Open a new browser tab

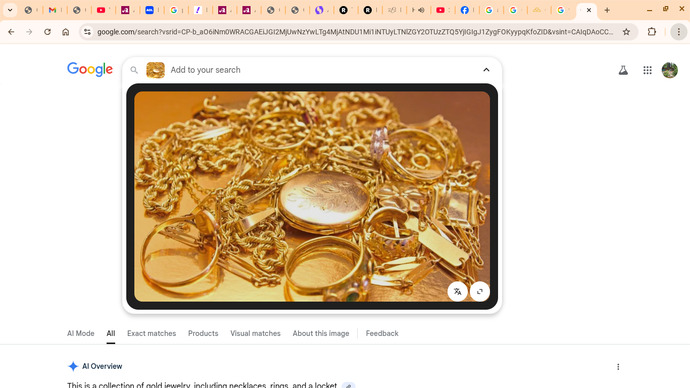pos(607,10)
